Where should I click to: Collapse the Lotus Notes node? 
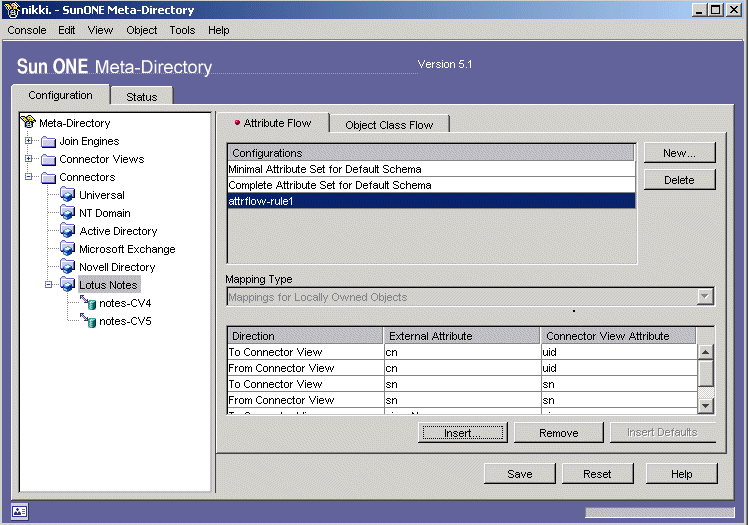(48, 285)
